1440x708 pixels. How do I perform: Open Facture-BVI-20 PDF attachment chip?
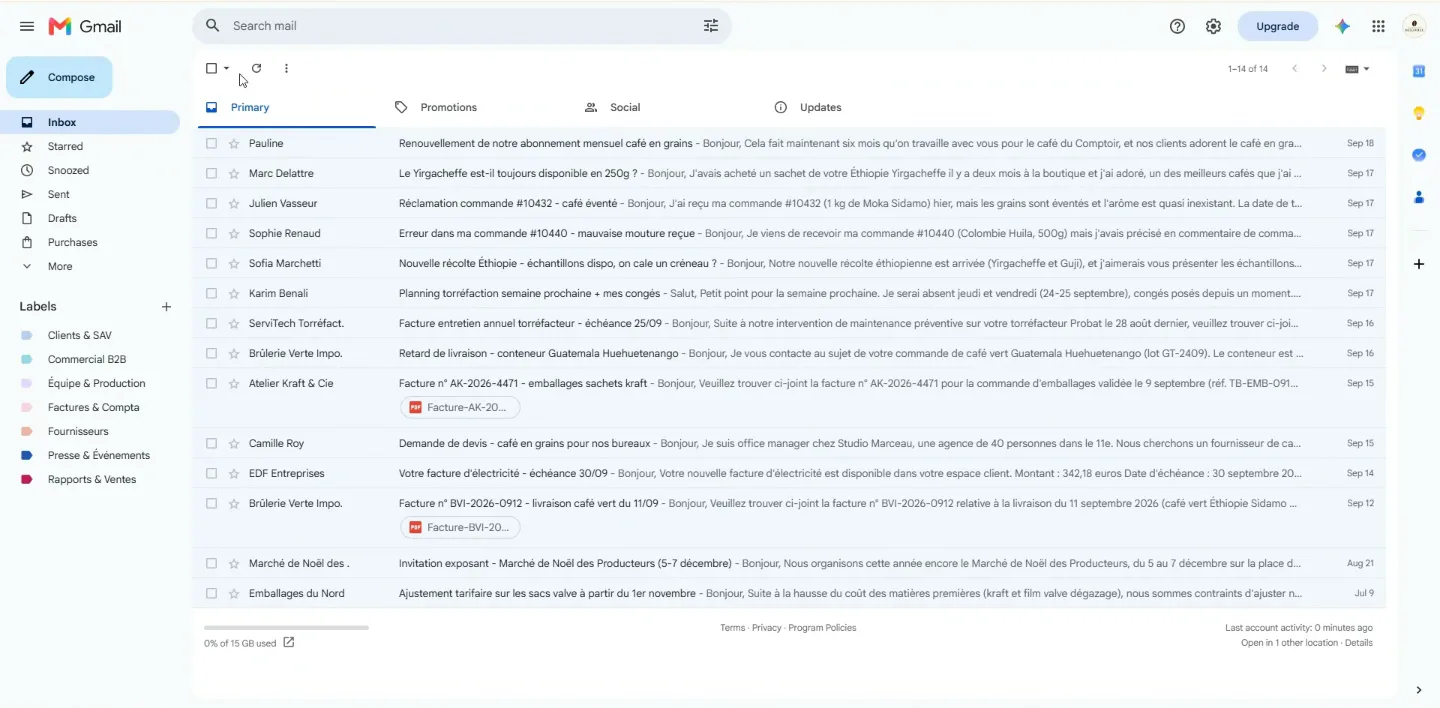click(460, 527)
